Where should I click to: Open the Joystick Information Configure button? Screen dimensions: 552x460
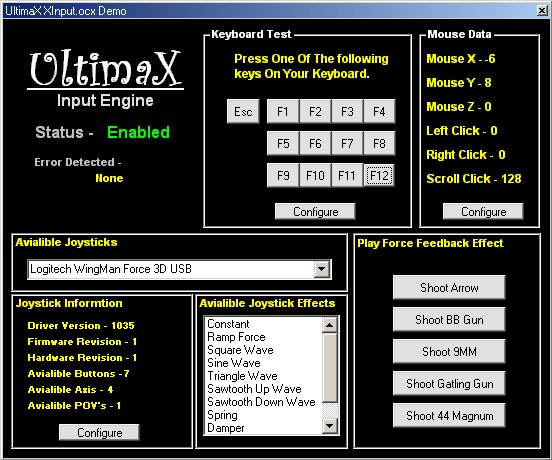coord(99,433)
